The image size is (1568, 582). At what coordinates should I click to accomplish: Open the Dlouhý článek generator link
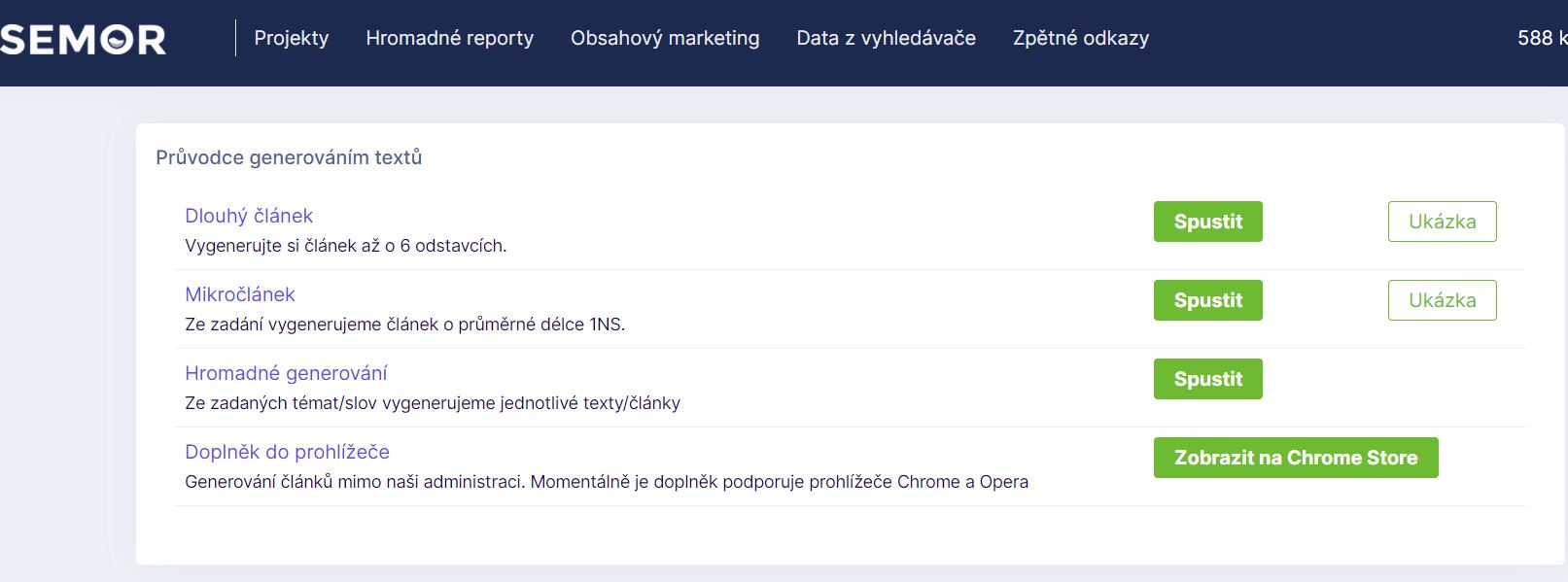tap(249, 215)
